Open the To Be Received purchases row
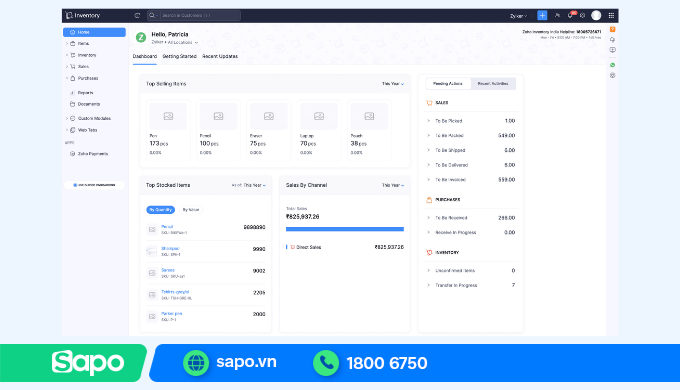 471,218
